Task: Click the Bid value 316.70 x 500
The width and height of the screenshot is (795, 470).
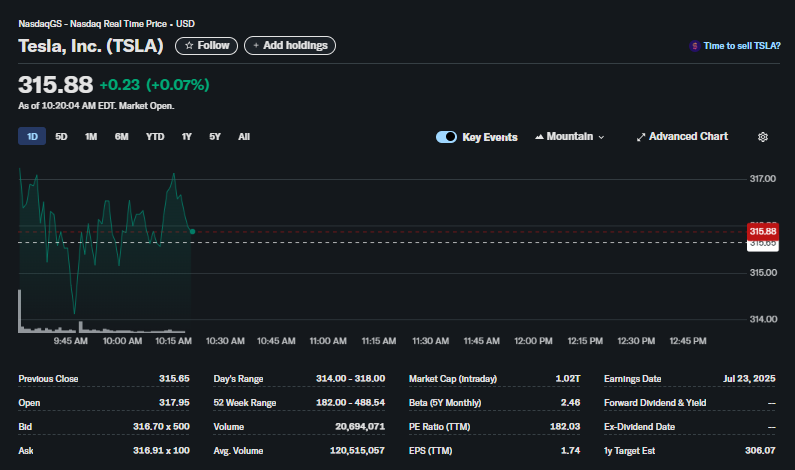Action: (x=161, y=426)
